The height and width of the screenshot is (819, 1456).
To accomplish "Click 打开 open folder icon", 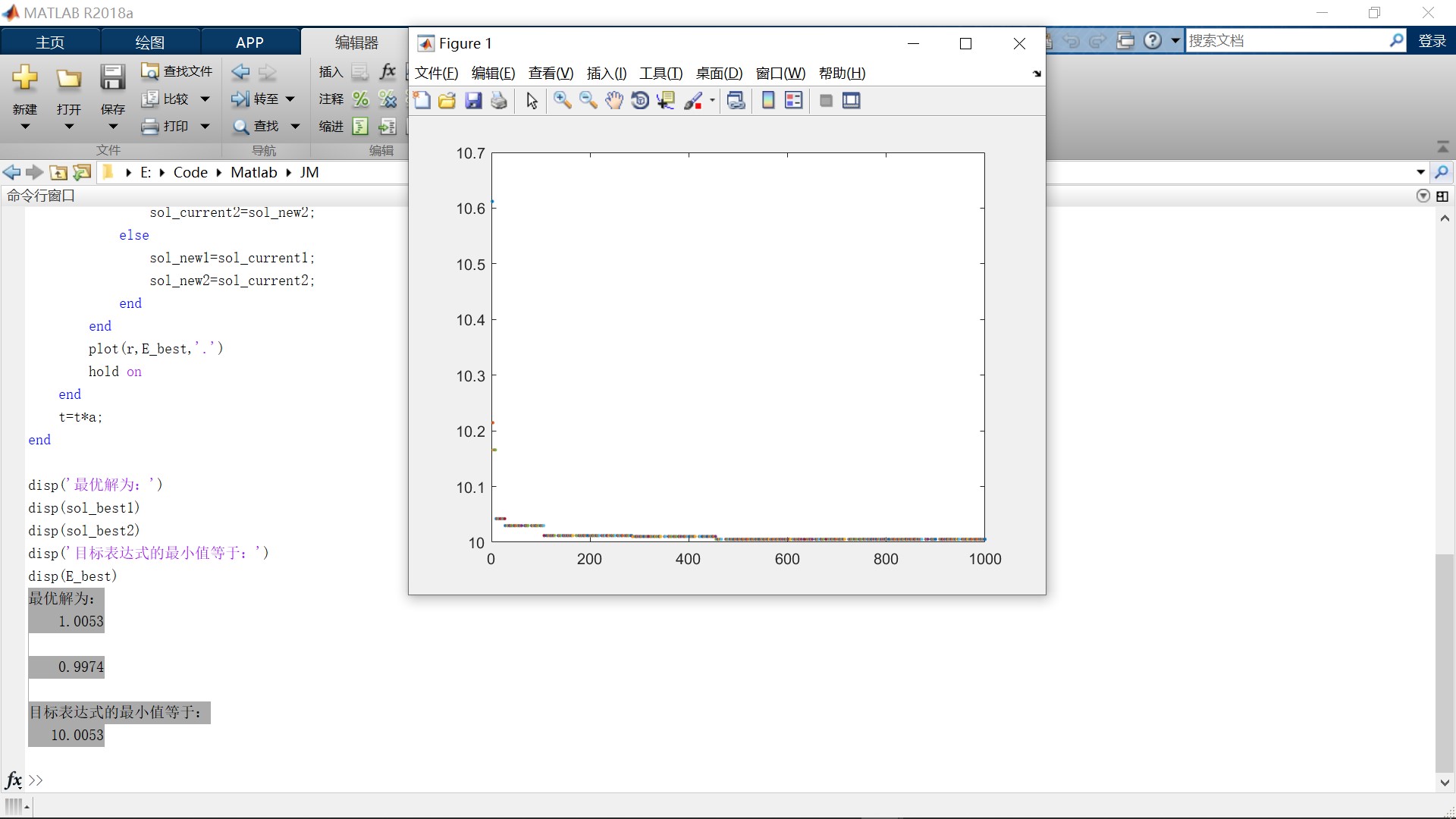I will click(69, 77).
